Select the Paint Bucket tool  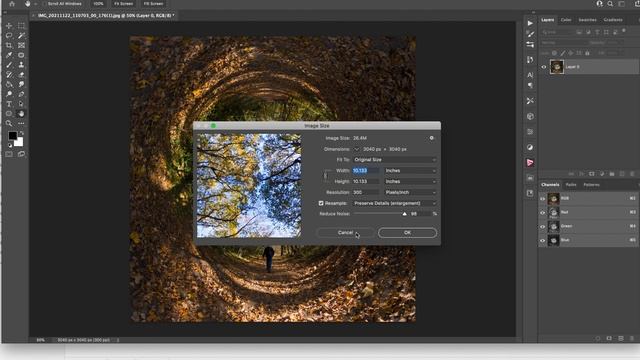(9, 84)
